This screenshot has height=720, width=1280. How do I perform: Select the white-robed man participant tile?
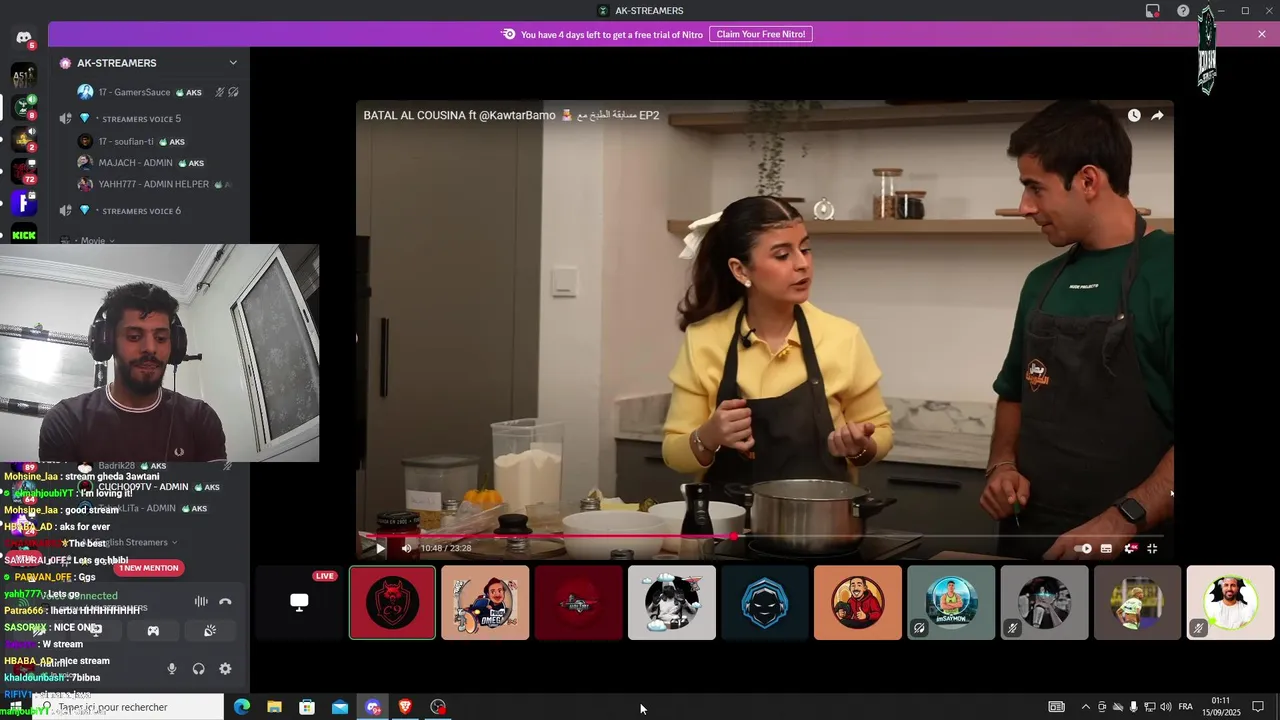click(1230, 603)
